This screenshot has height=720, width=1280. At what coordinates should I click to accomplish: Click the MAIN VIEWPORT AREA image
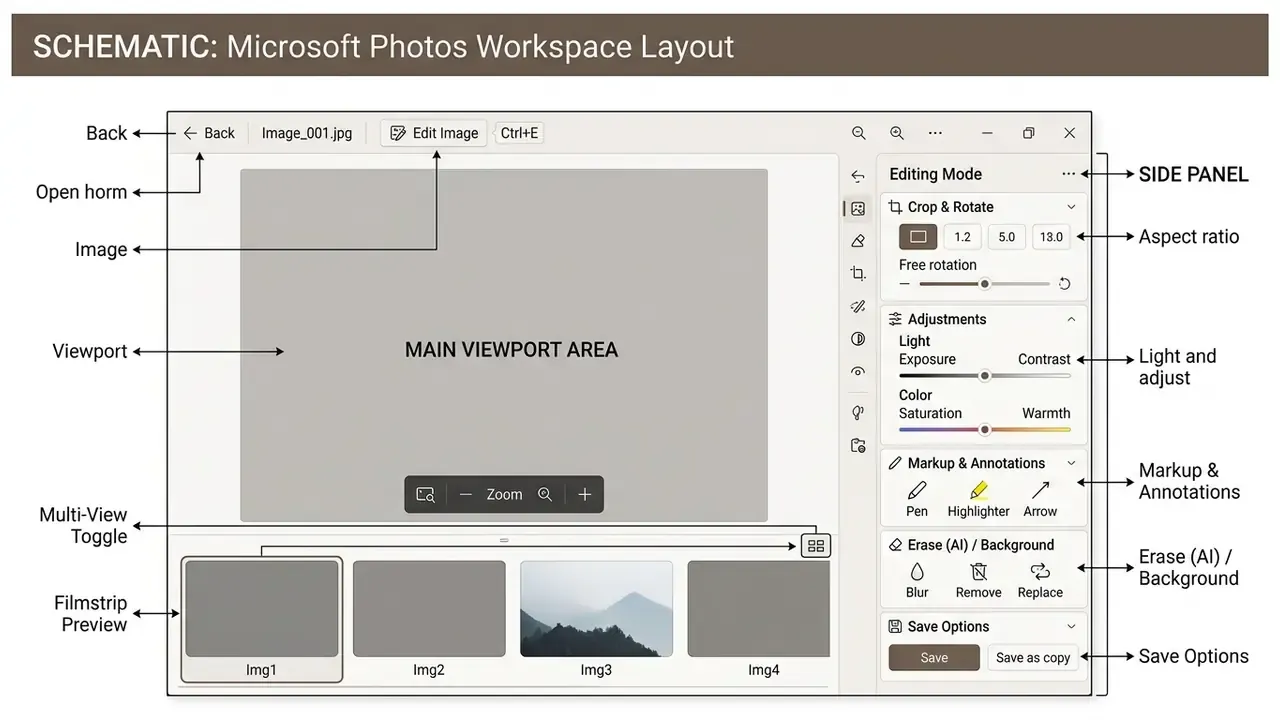(504, 345)
